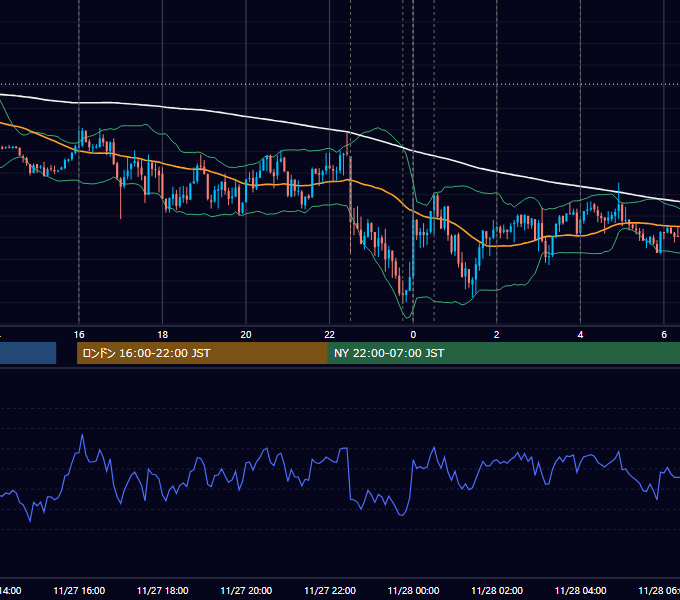Click the 11/27 22:00 date axis label
Viewport: 680px width, 600px height.
click(330, 591)
